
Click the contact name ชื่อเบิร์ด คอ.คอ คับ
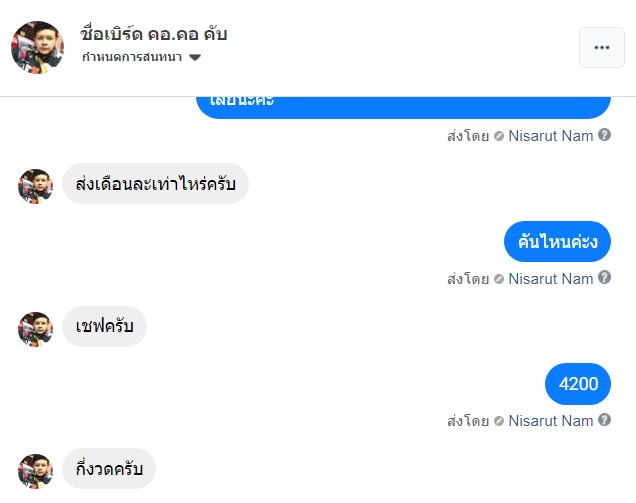[154, 34]
